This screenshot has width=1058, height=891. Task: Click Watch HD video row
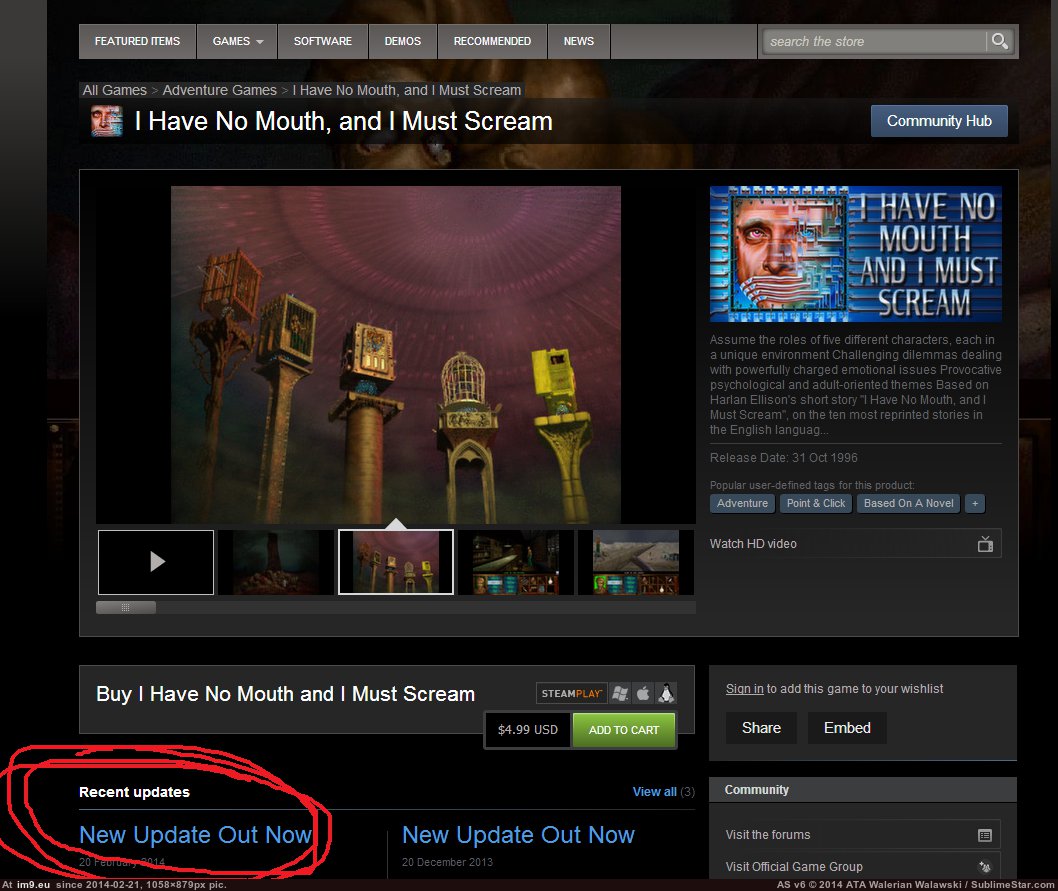(856, 543)
